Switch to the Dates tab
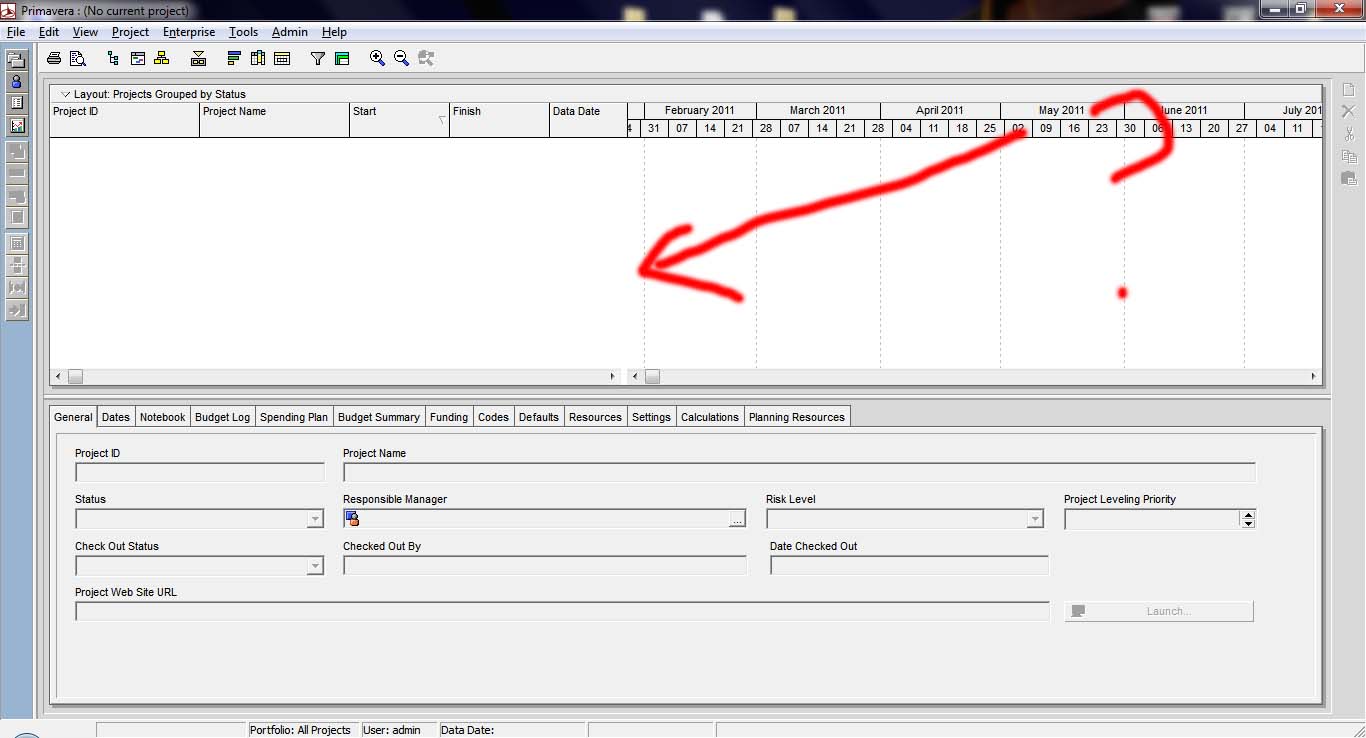The height and width of the screenshot is (738, 1366). pyautogui.click(x=116, y=417)
